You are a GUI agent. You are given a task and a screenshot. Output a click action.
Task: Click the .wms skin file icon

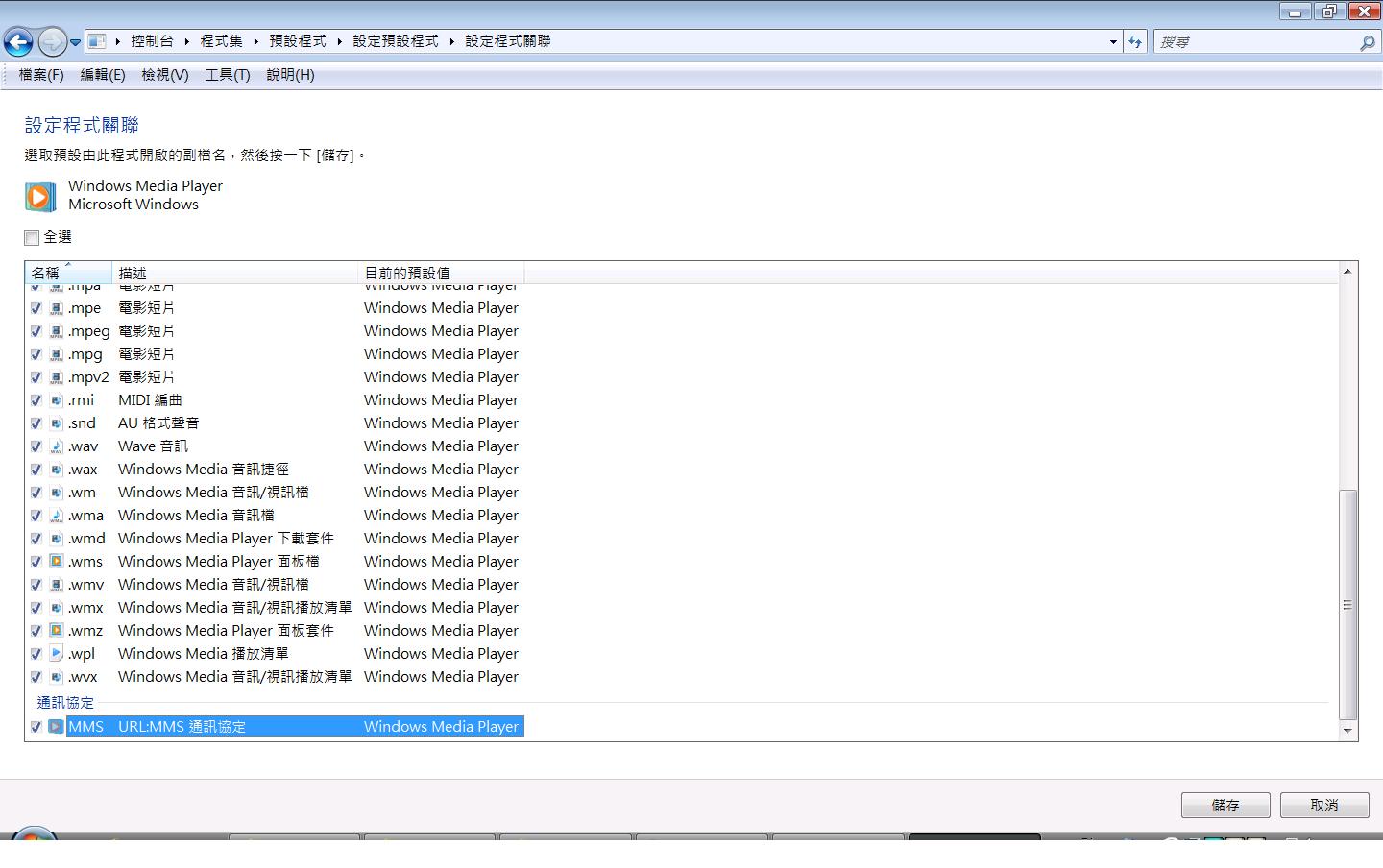[x=57, y=562]
